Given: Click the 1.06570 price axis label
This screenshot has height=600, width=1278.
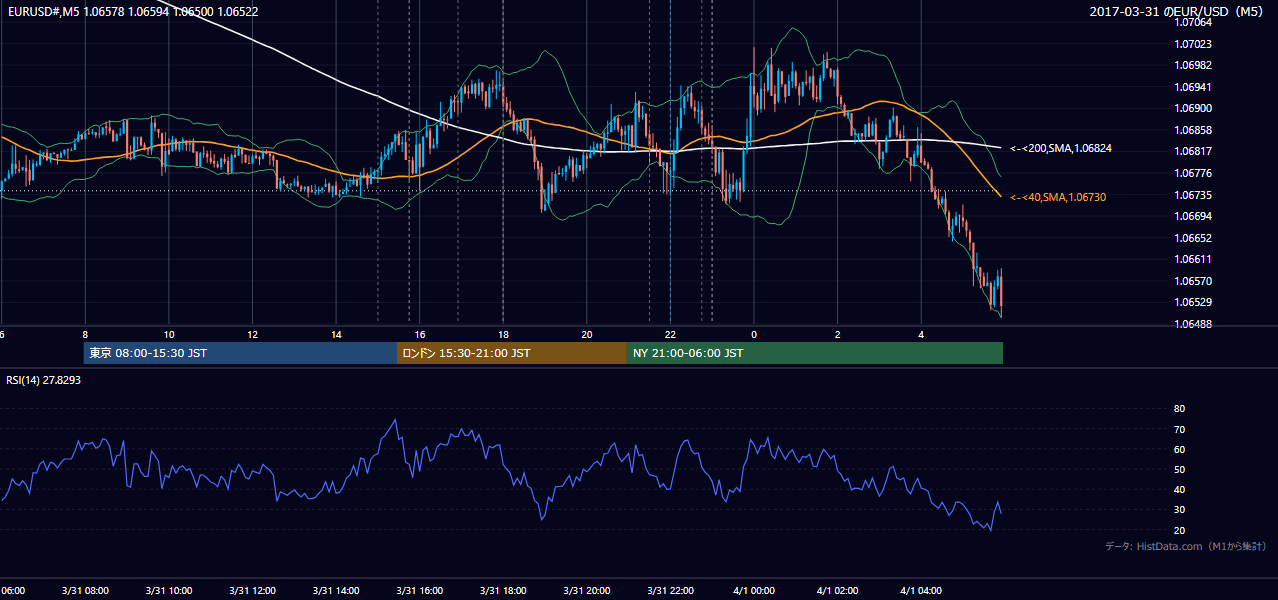Looking at the screenshot, I should [x=1194, y=282].
